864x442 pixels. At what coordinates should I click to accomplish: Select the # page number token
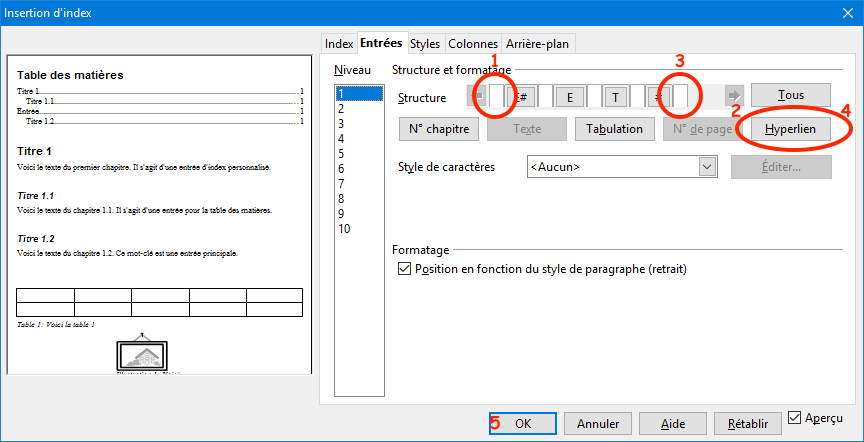click(x=659, y=96)
